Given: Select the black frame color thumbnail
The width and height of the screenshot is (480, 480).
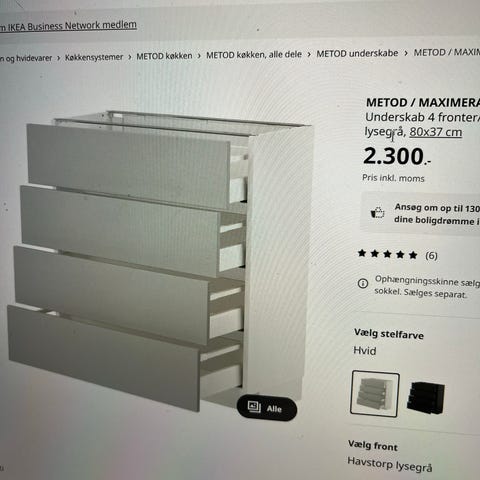Looking at the screenshot, I should tap(426, 397).
